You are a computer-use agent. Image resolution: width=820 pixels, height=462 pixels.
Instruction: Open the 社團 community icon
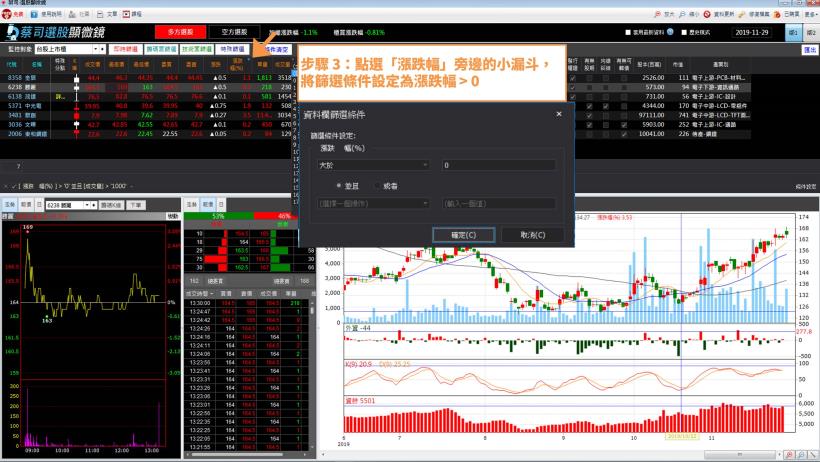72,14
